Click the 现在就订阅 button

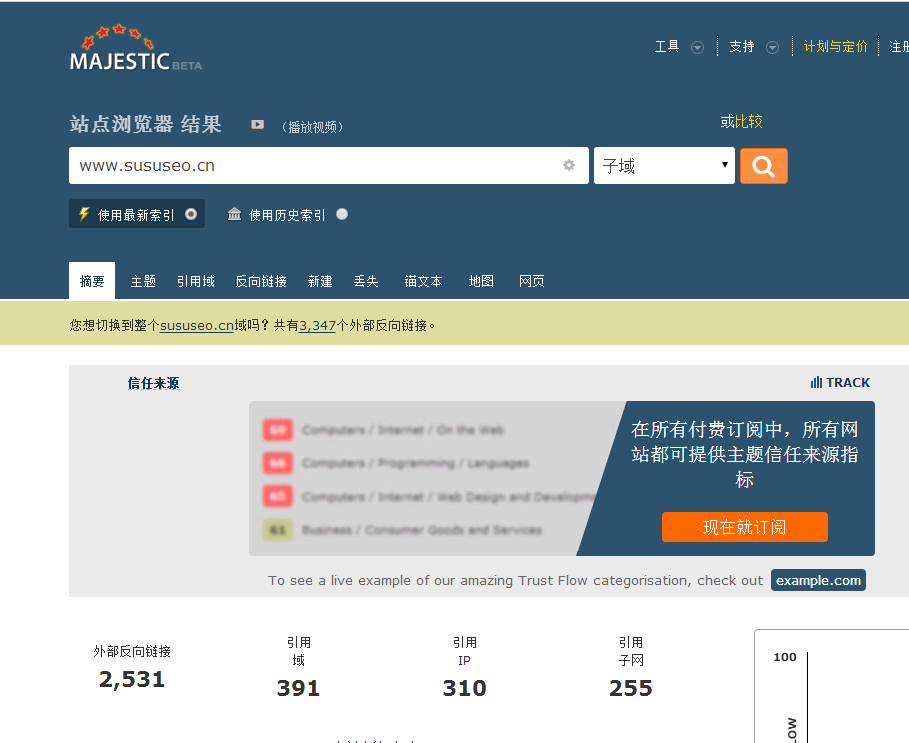pyautogui.click(x=744, y=527)
